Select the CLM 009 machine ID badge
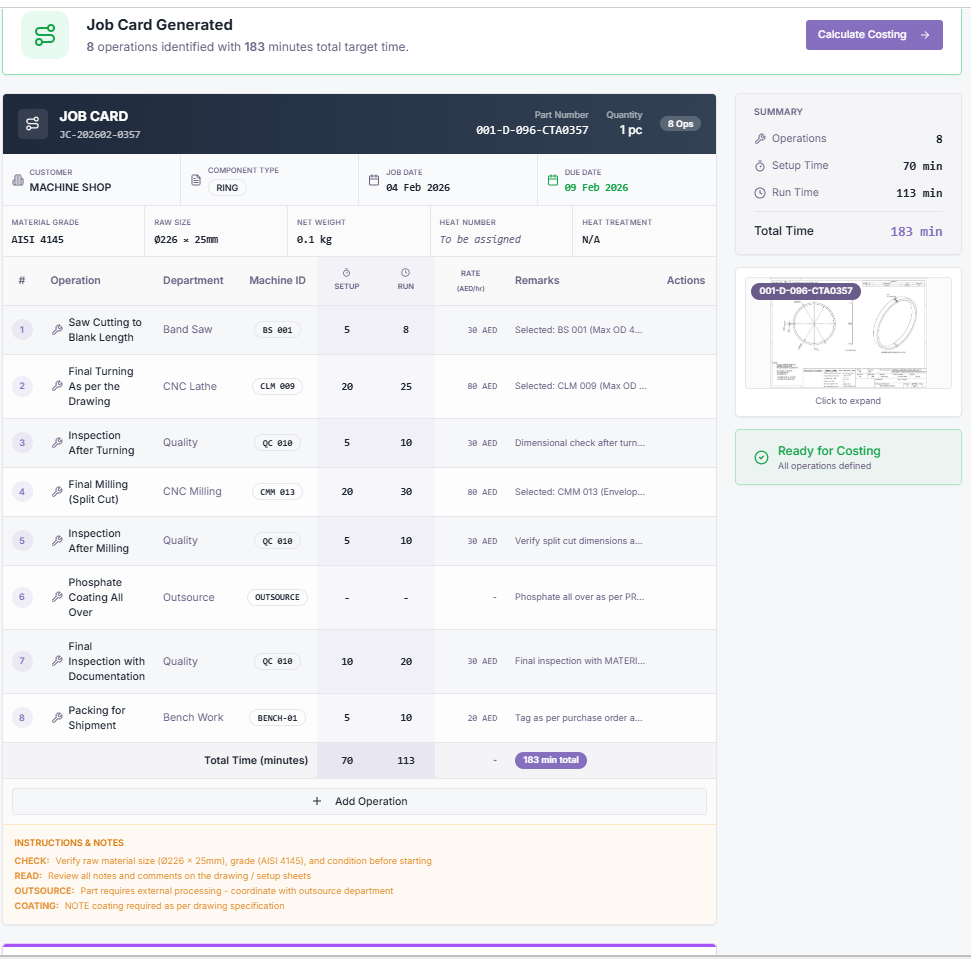The image size is (971, 959). [276, 386]
